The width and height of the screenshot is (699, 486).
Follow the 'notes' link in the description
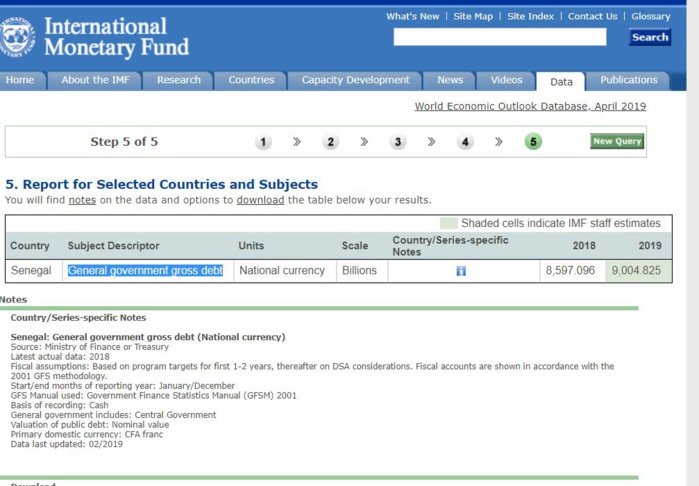(x=82, y=200)
